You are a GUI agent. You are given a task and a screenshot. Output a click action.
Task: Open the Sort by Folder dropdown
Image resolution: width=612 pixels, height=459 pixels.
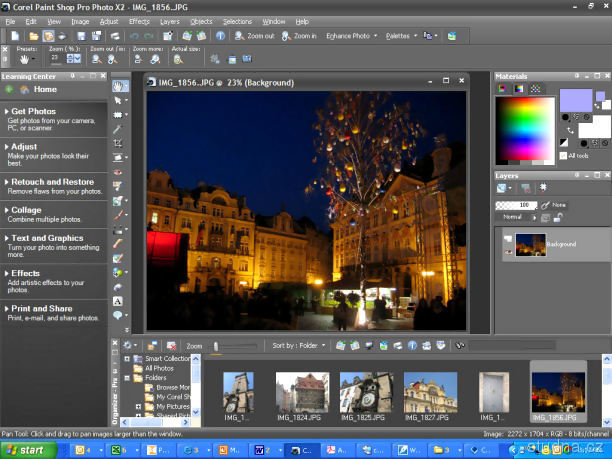[297, 346]
